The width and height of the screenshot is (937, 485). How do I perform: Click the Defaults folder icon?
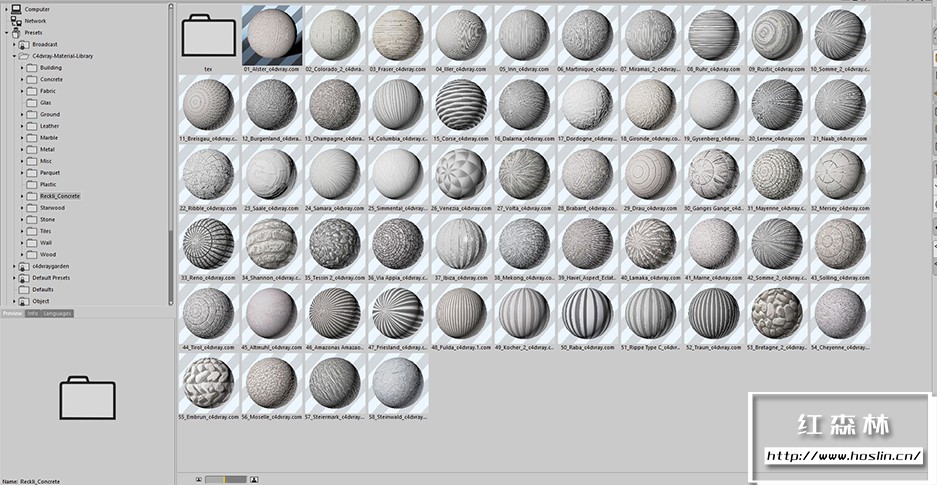[x=24, y=290]
